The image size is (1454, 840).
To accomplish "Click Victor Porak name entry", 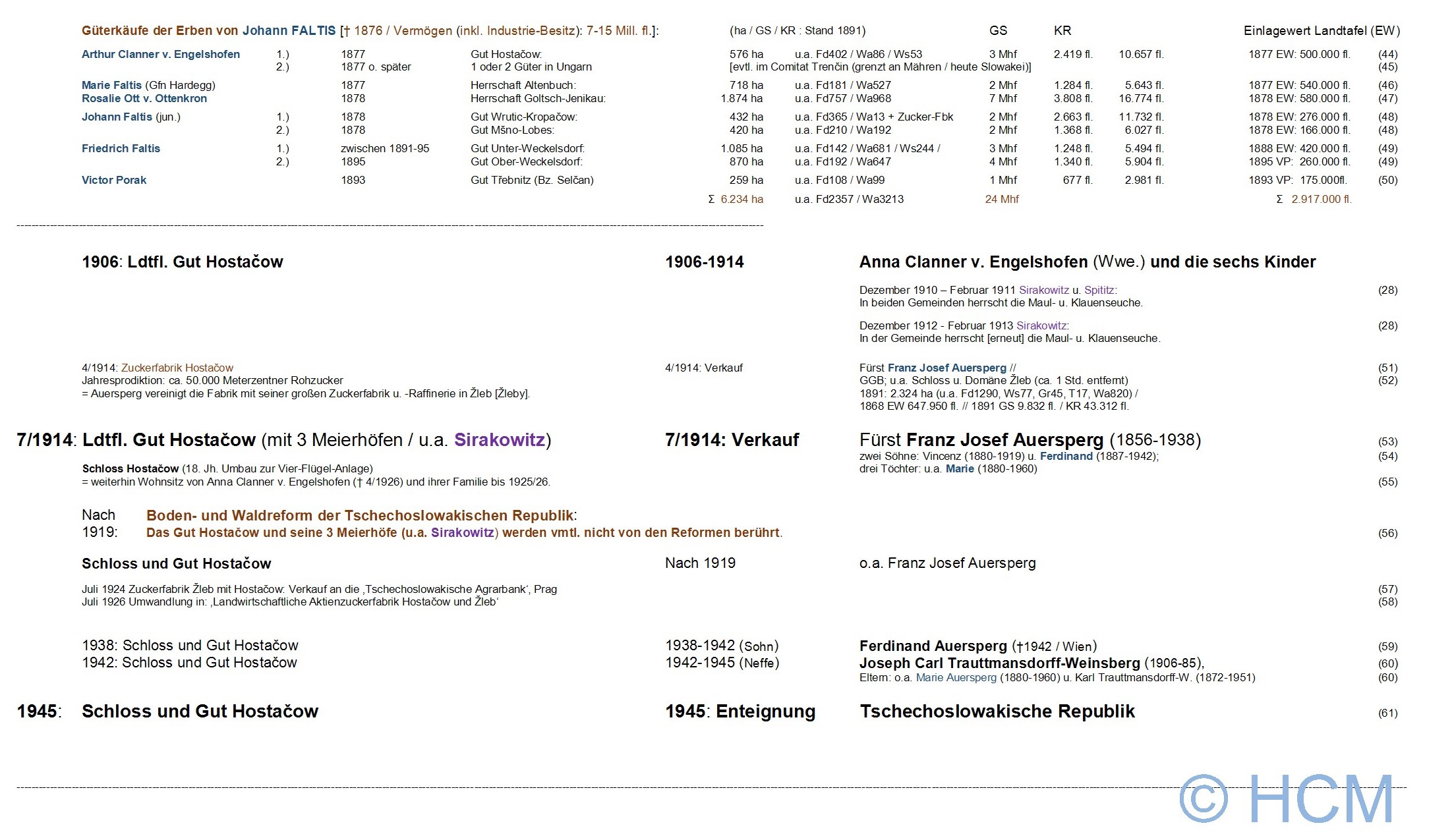I will pos(114,181).
